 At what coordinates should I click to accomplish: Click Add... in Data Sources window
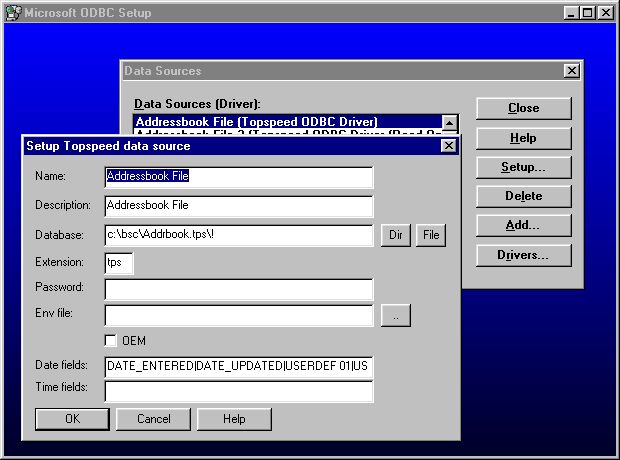coord(524,225)
